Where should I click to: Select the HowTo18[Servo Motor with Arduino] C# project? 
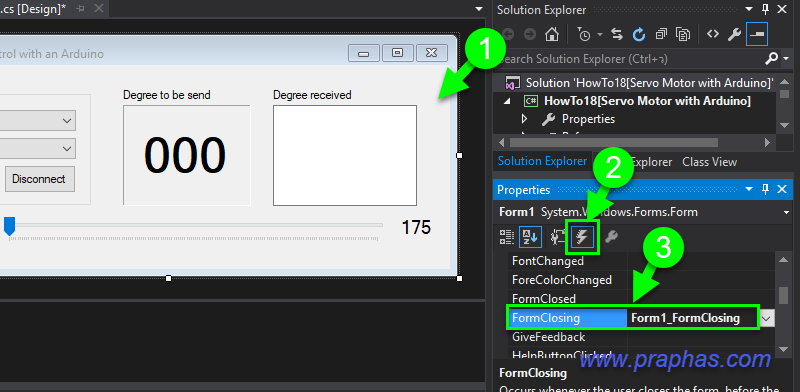647,101
